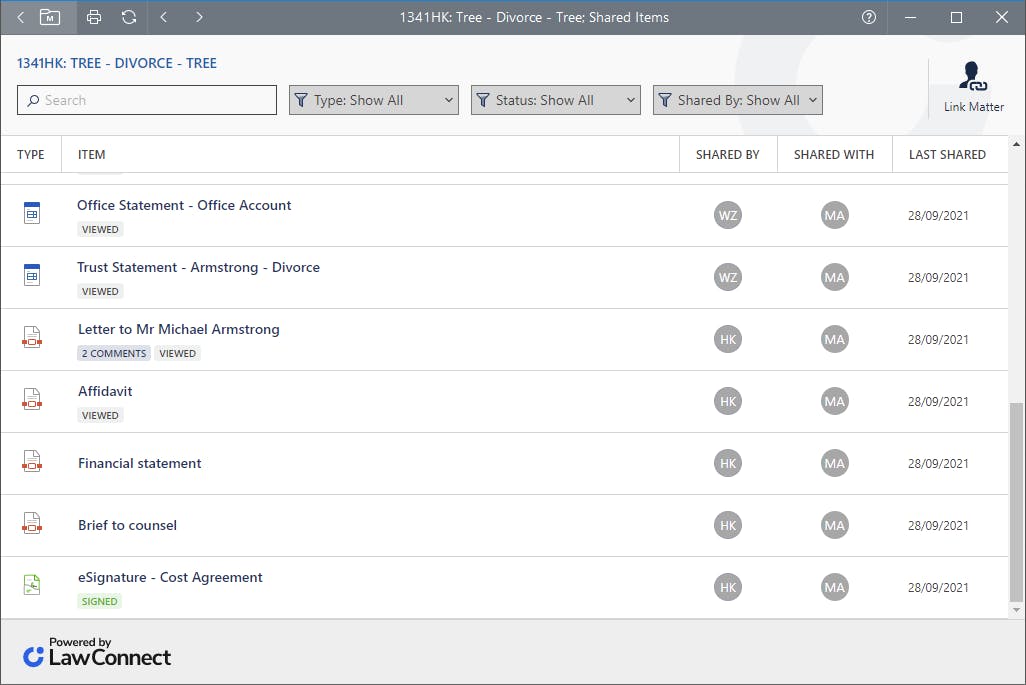The image size is (1026, 685).
Task: Click the matter folder icon in title bar
Action: click(50, 17)
